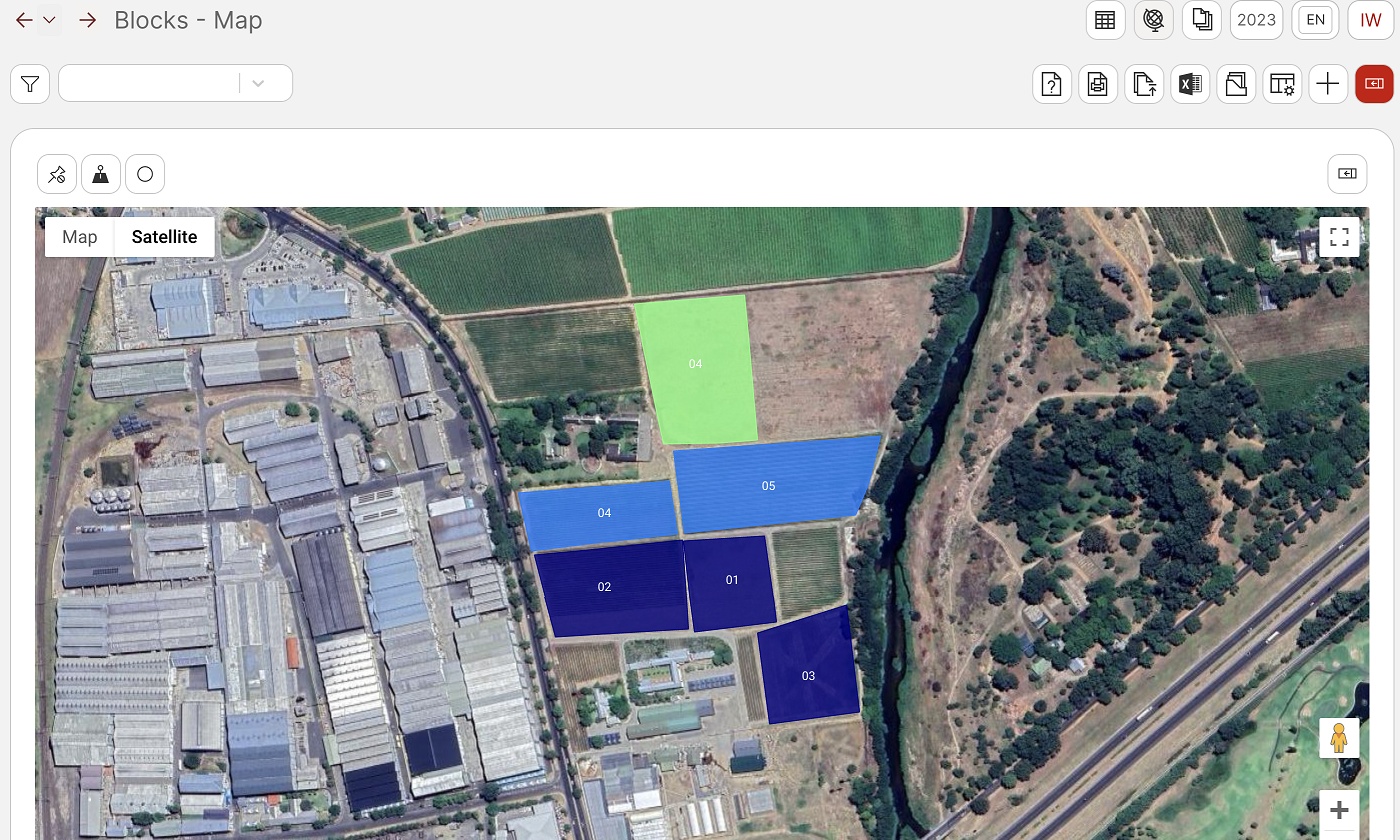Toggle fullscreen map view
This screenshot has width=1400, height=840.
click(x=1339, y=238)
